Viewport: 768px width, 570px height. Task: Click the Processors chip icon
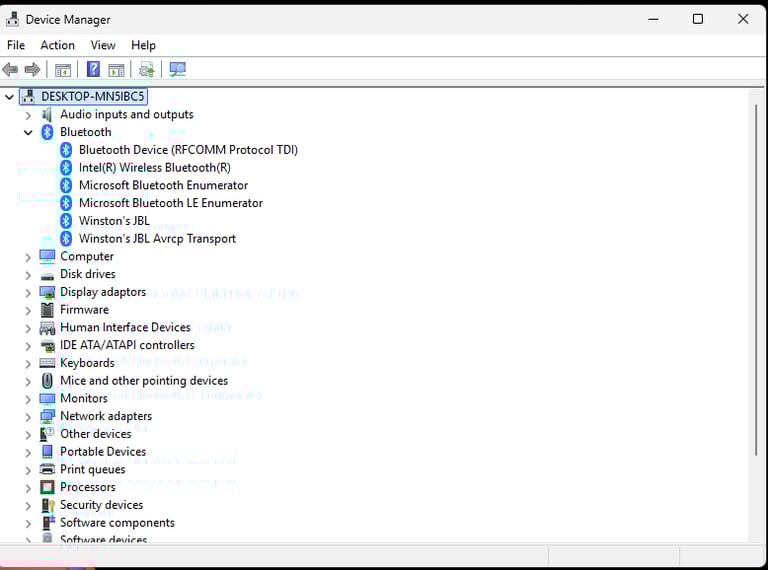click(47, 487)
